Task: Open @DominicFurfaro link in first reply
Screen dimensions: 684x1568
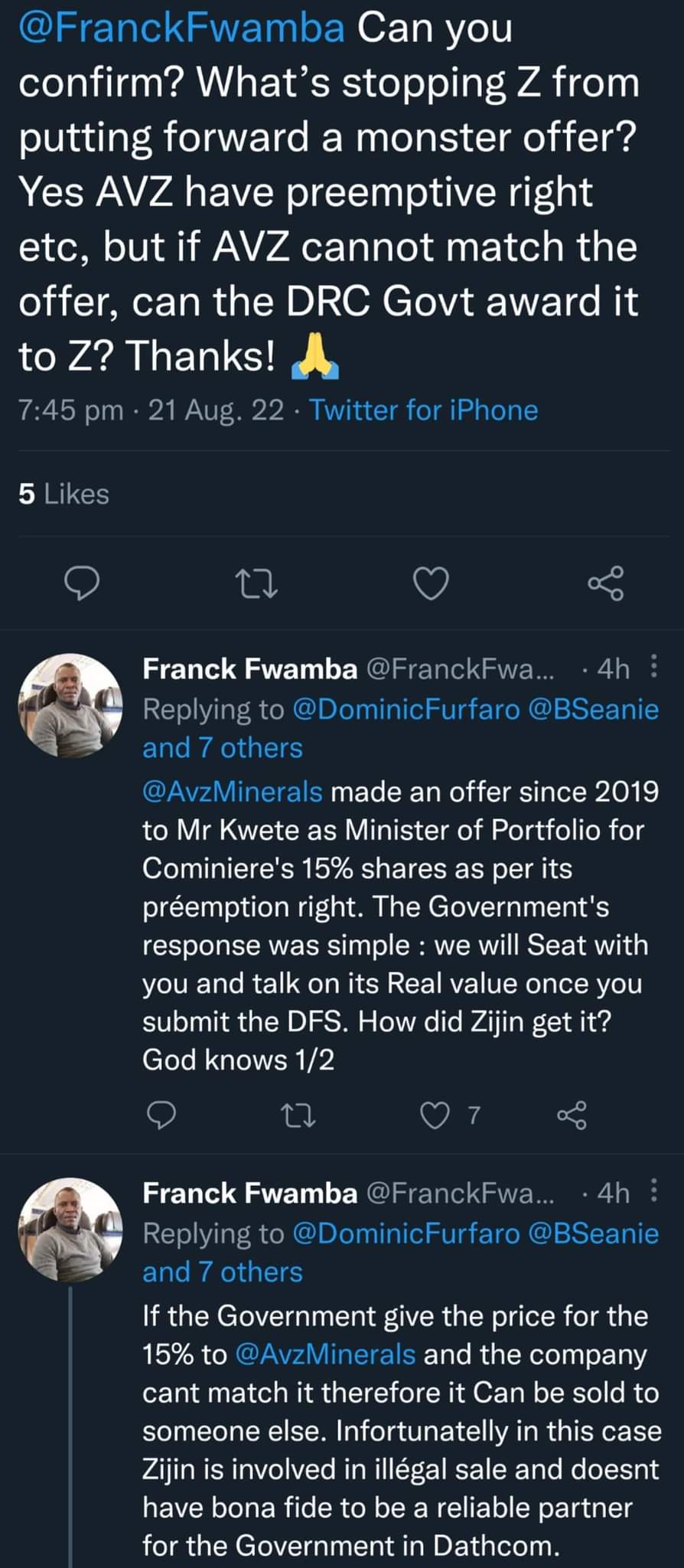Action: 406,709
